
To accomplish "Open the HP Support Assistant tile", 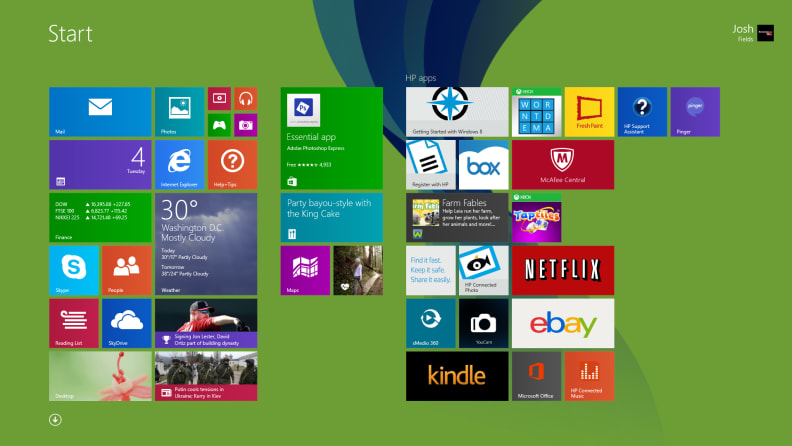I will pos(642,112).
